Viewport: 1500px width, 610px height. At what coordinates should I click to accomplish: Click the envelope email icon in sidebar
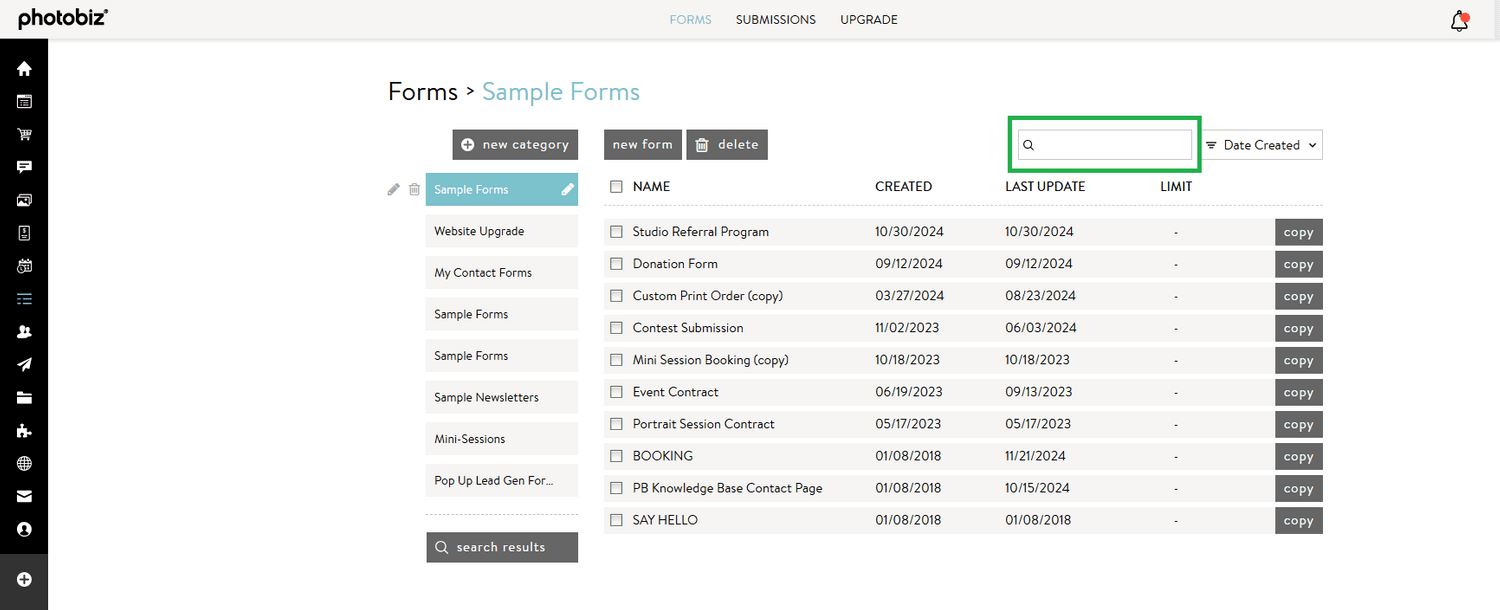pyautogui.click(x=23, y=496)
